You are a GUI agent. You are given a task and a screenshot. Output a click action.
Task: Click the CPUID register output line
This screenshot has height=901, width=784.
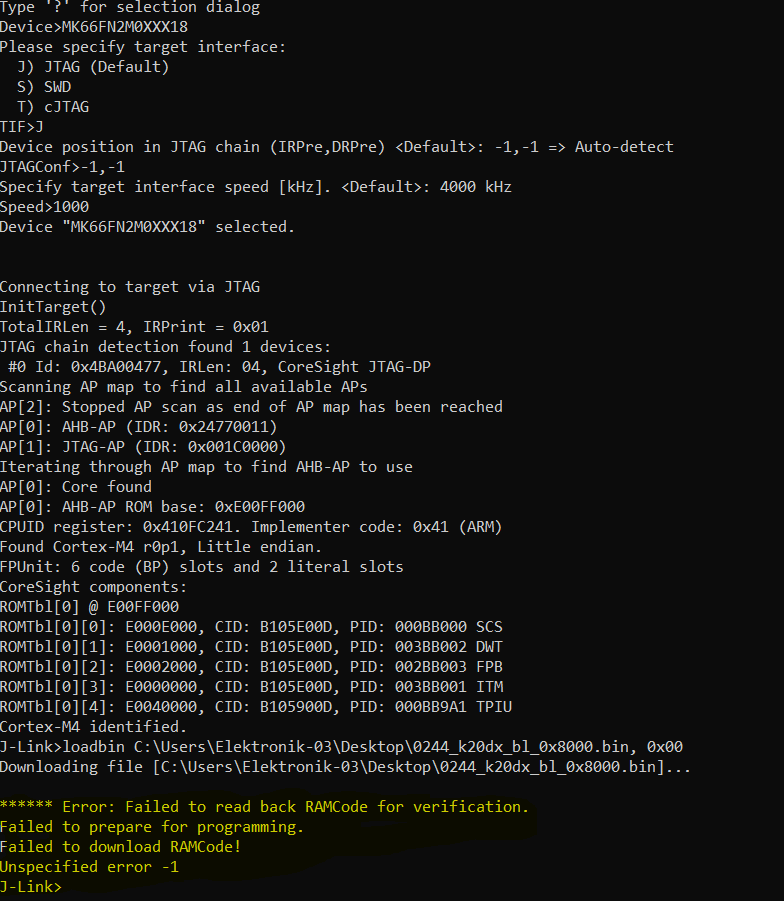point(250,527)
